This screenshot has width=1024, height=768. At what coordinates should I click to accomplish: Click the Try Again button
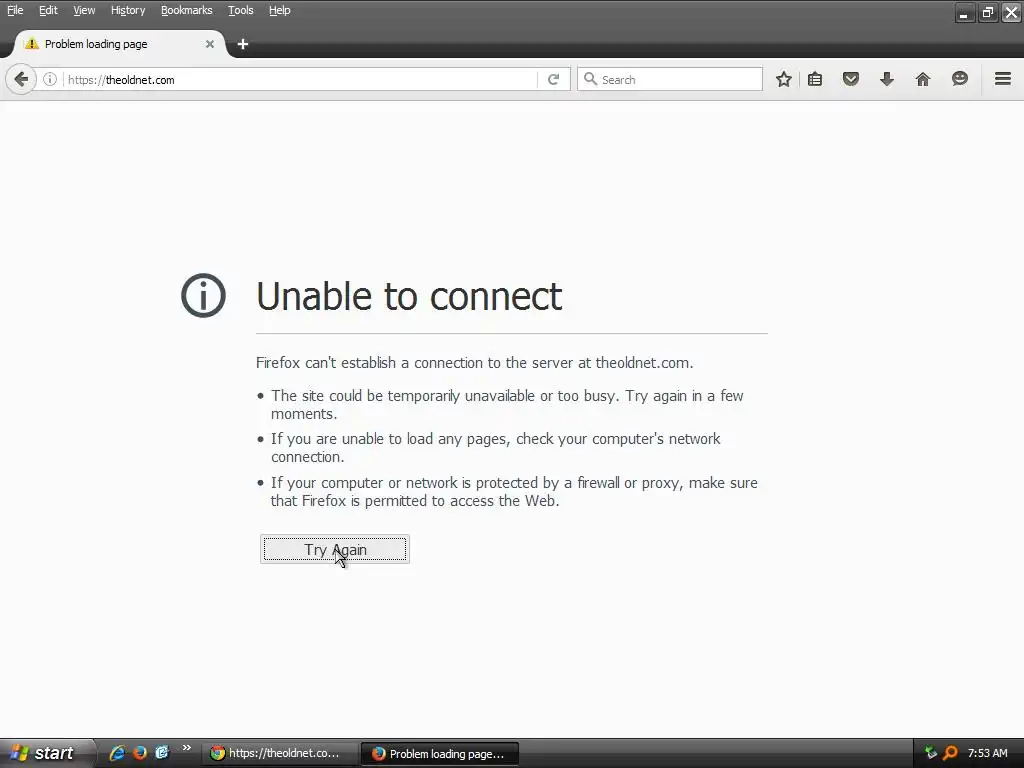pos(335,549)
